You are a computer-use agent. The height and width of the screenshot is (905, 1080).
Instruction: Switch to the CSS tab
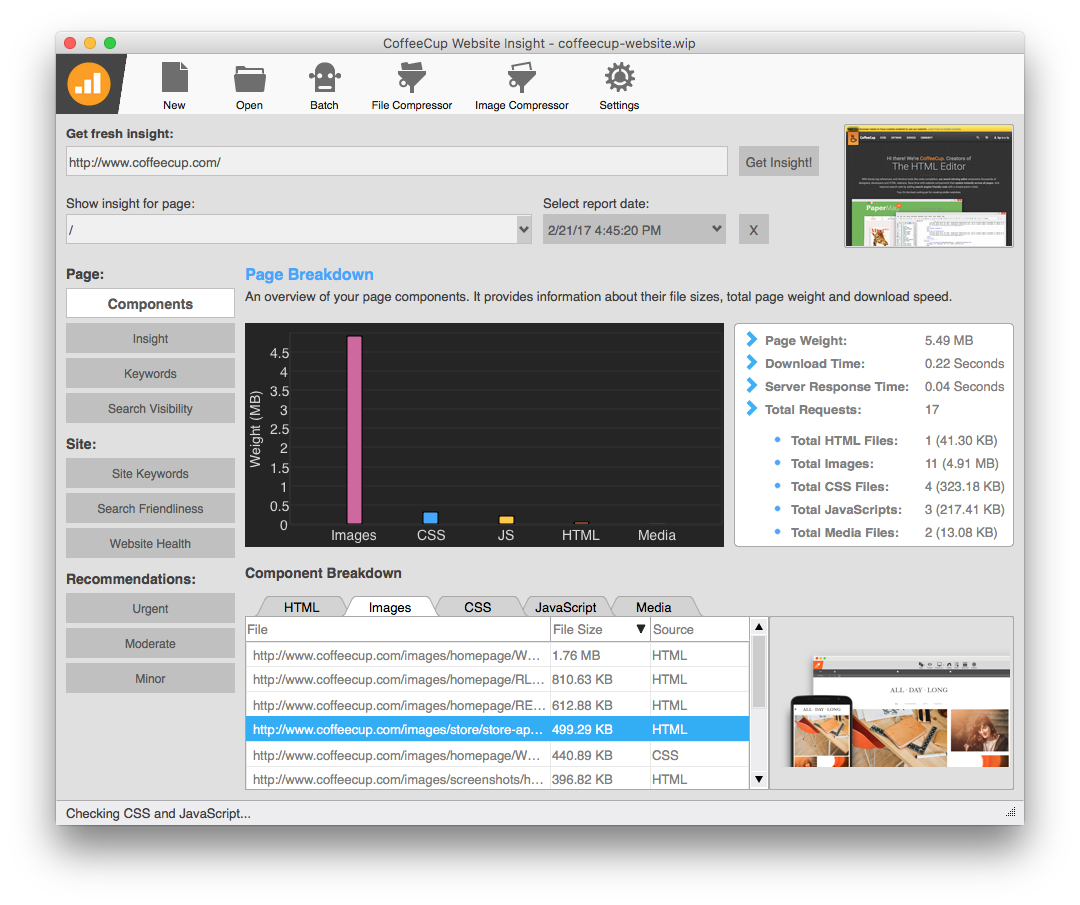tap(477, 607)
